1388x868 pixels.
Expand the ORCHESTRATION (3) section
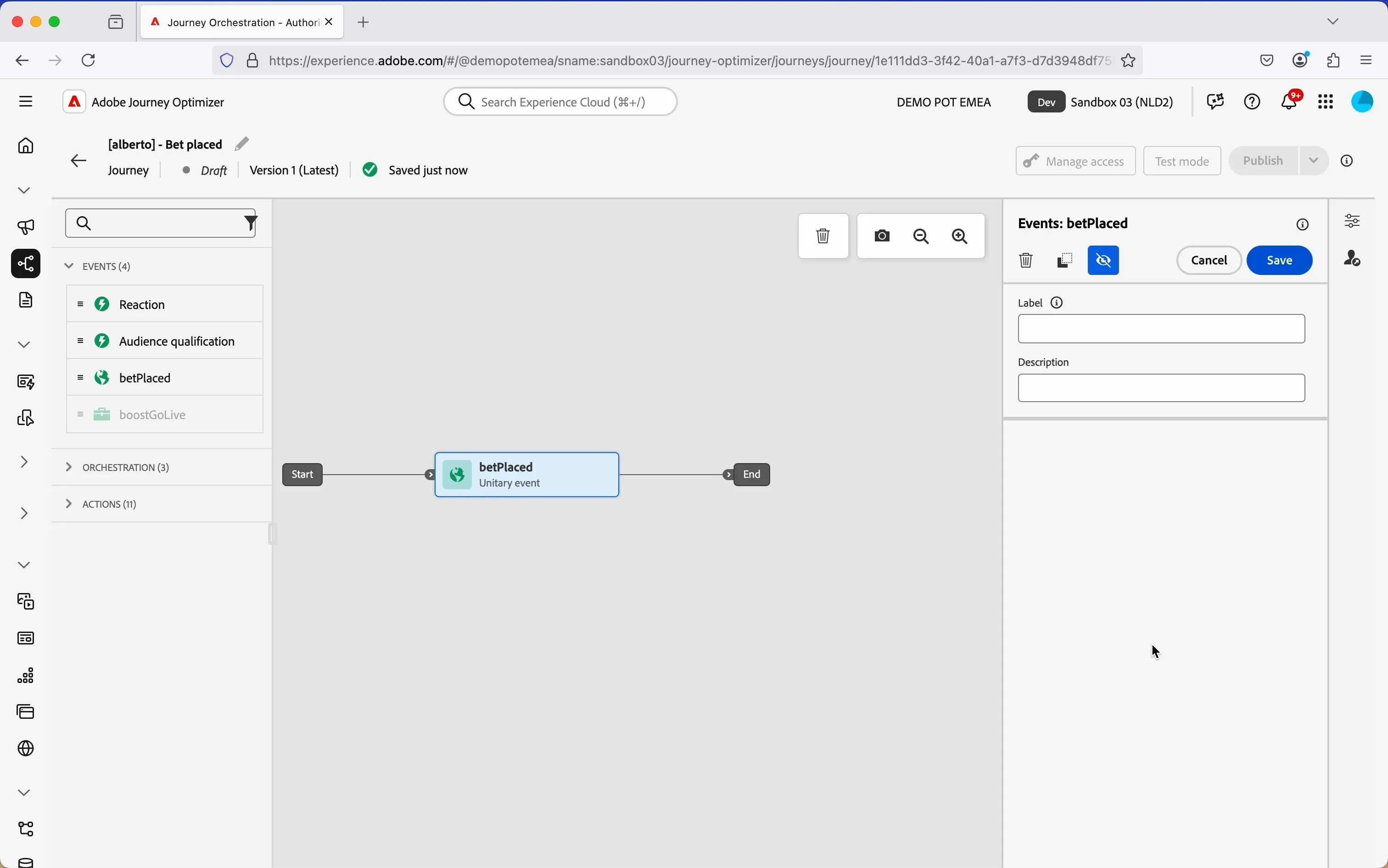pyautogui.click(x=69, y=467)
